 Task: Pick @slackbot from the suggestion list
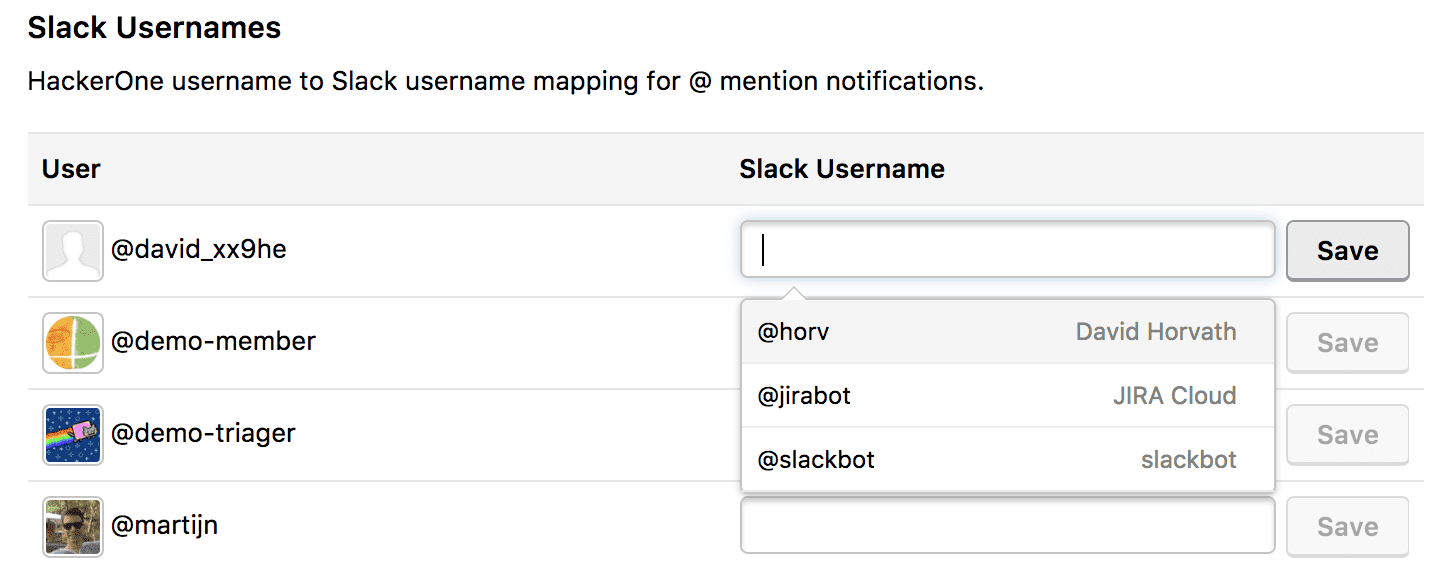click(1007, 460)
